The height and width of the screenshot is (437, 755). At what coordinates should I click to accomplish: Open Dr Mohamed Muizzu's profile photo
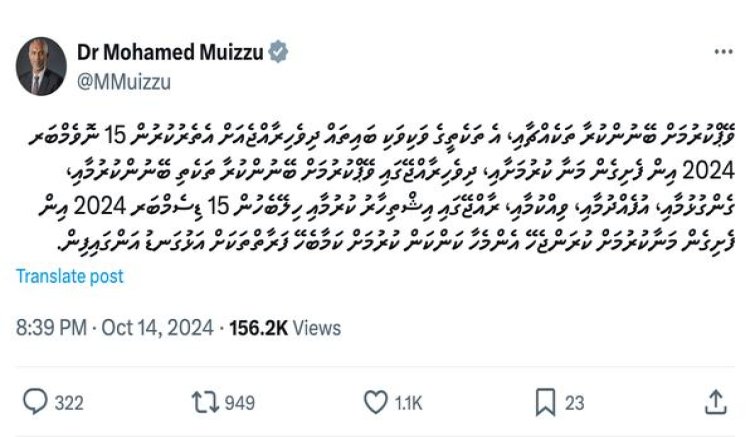pos(40,70)
